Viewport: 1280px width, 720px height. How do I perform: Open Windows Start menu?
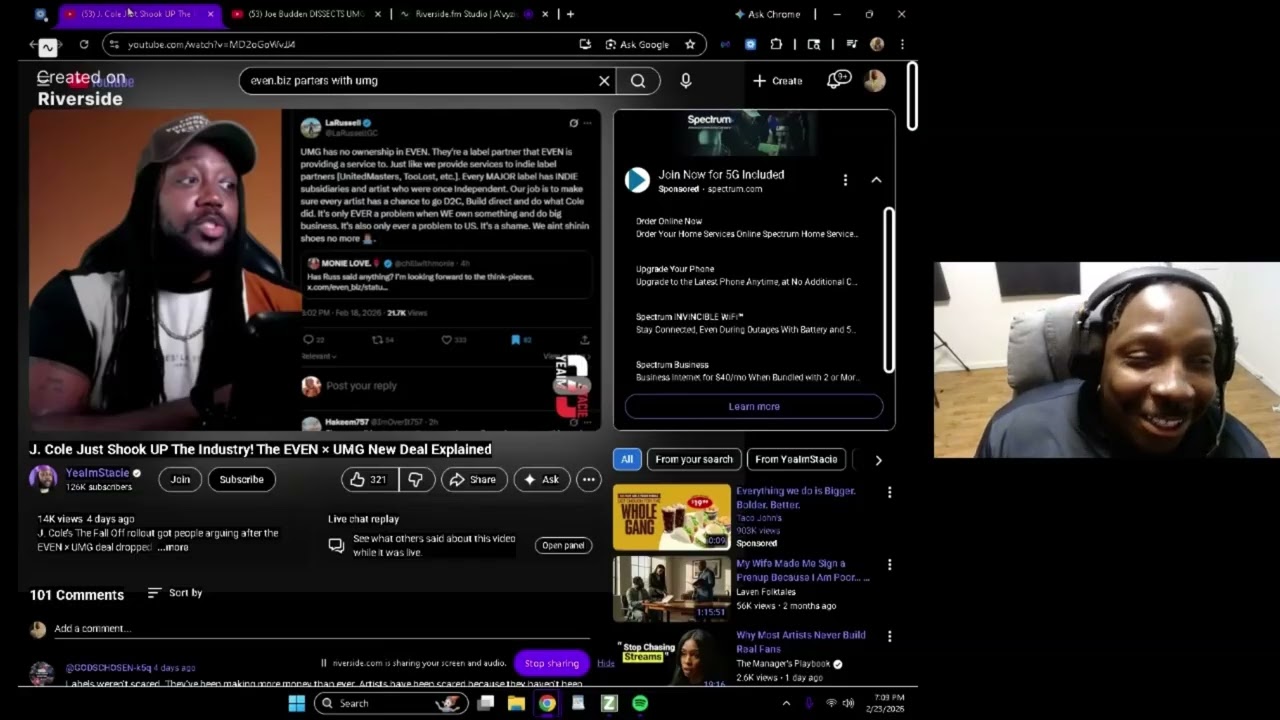tap(297, 703)
